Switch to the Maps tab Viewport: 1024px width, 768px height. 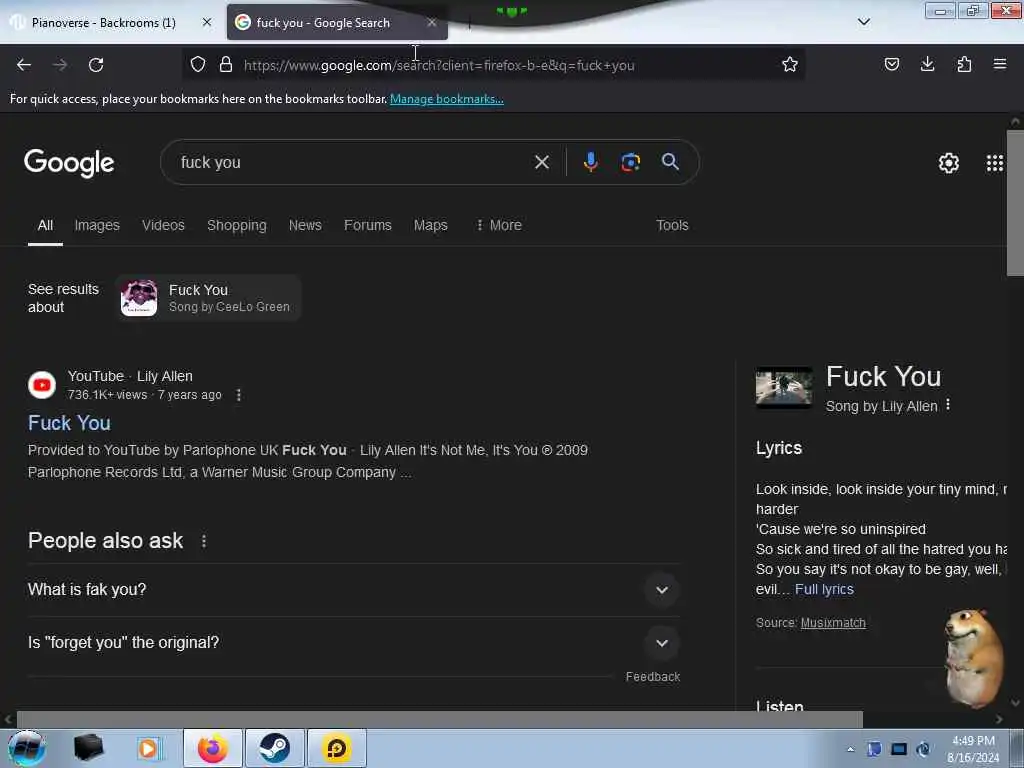click(430, 225)
